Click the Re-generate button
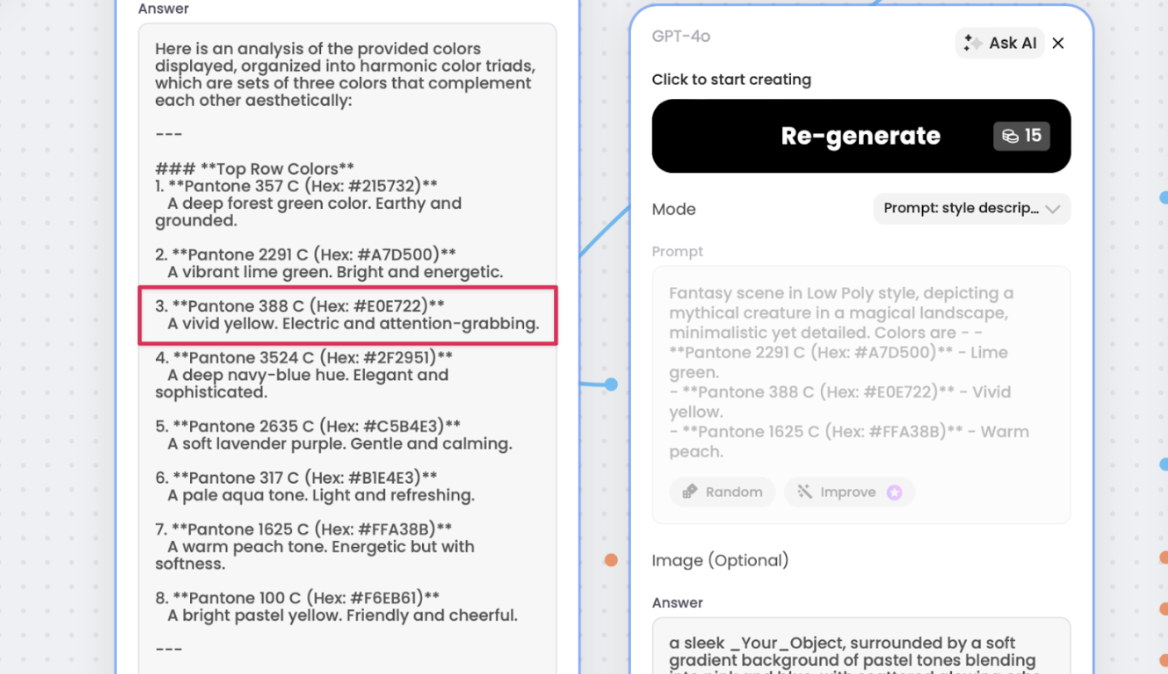 pyautogui.click(x=861, y=136)
